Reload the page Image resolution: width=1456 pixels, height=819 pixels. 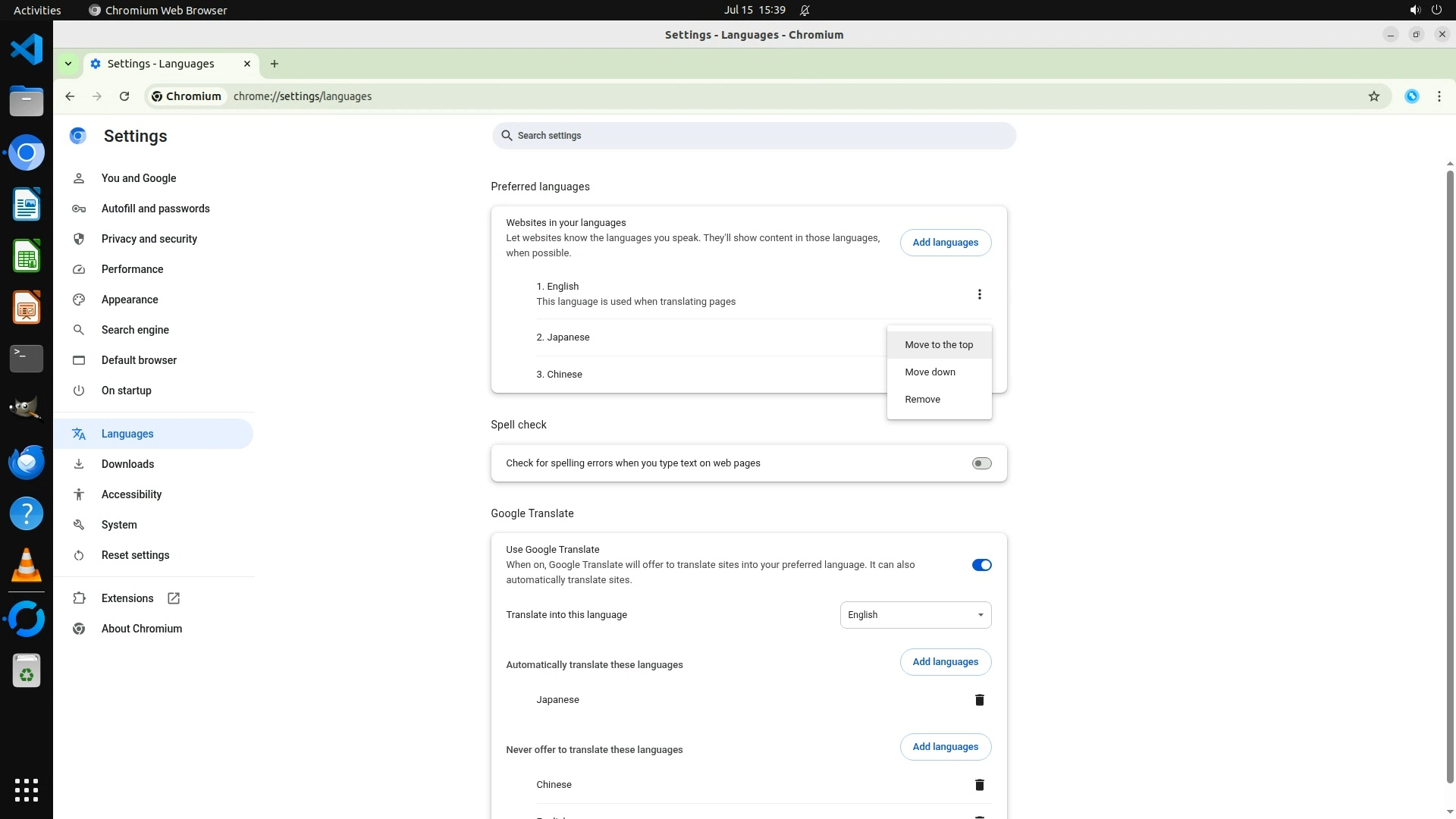click(124, 96)
